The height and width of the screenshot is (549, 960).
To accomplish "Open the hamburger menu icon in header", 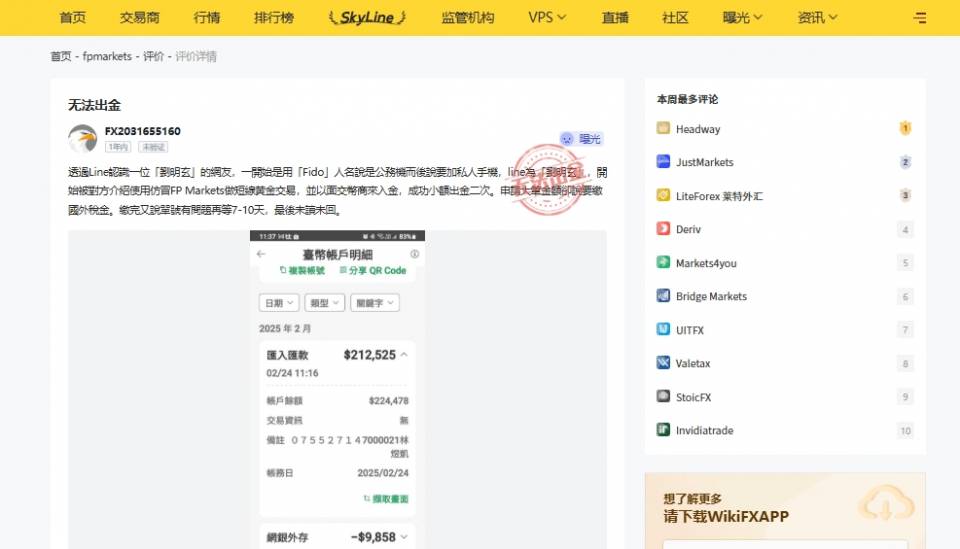I will (920, 18).
